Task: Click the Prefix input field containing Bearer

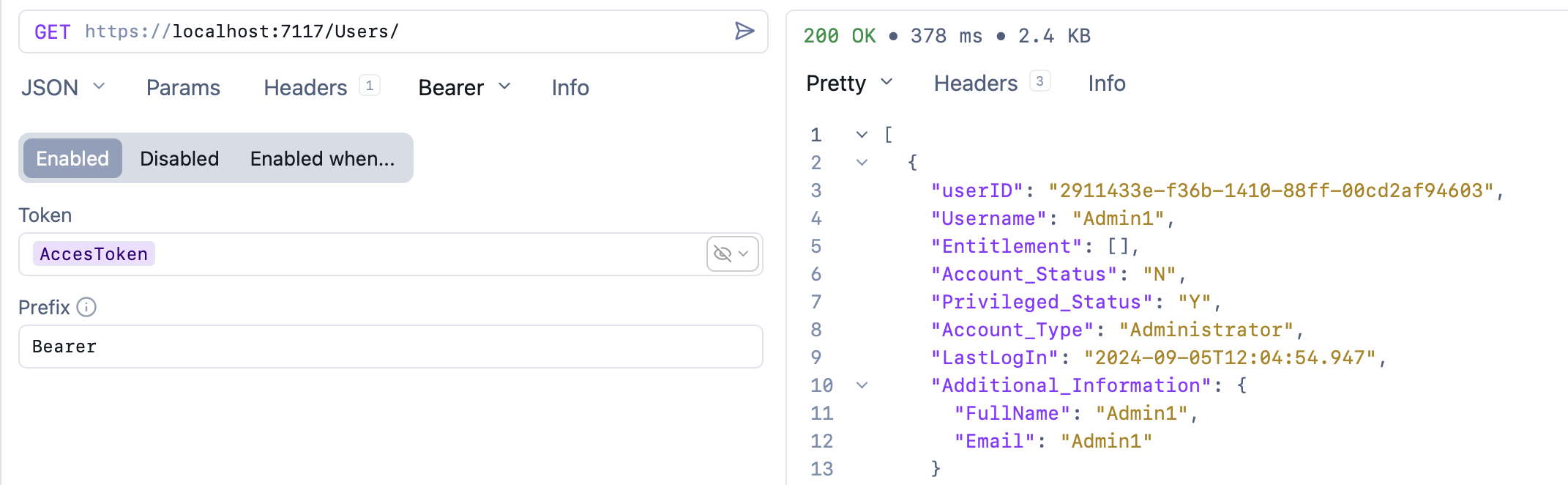Action: coord(390,347)
